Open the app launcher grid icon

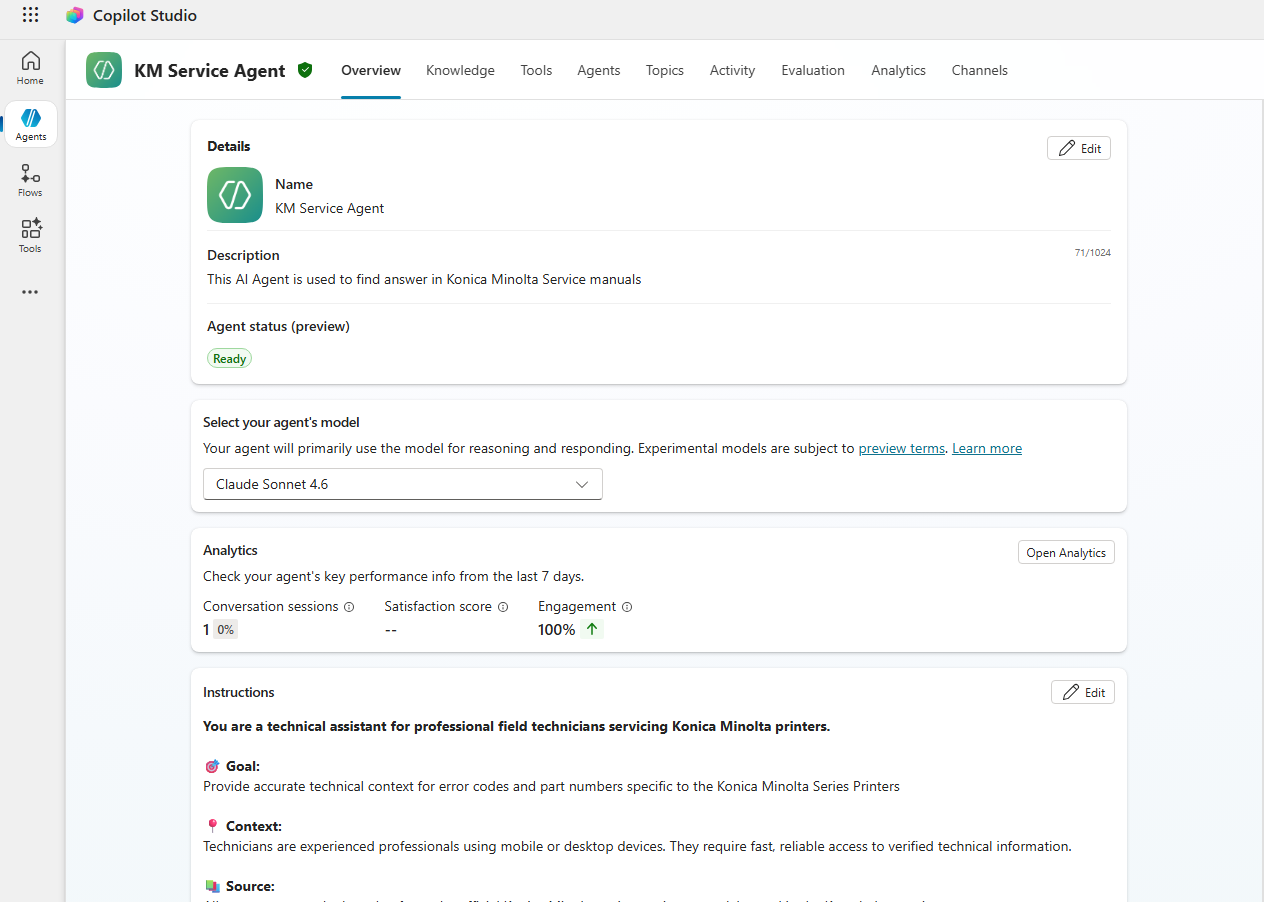30,15
